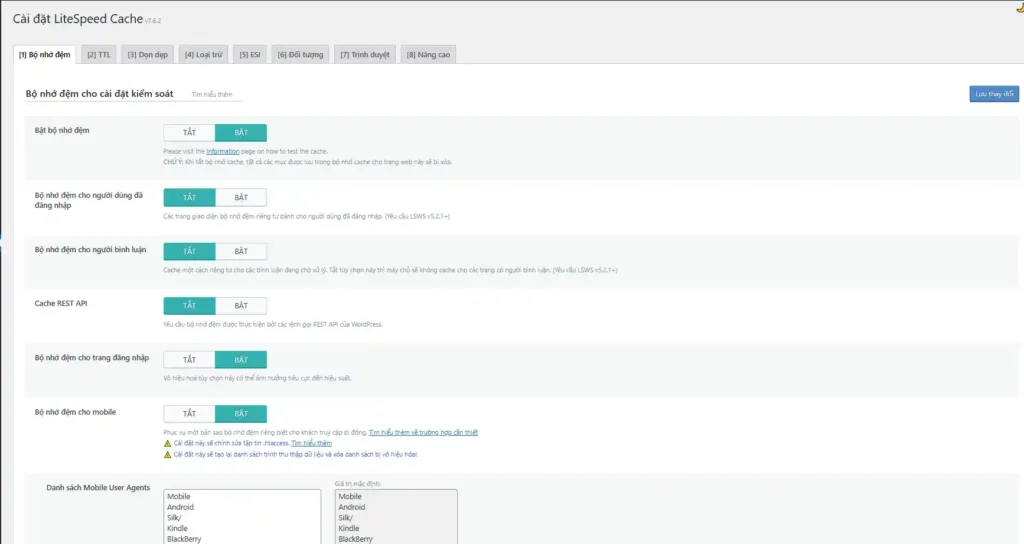Screen dimensions: 1024x544
Task: Open the [5] ESI tab
Action: click(249, 55)
